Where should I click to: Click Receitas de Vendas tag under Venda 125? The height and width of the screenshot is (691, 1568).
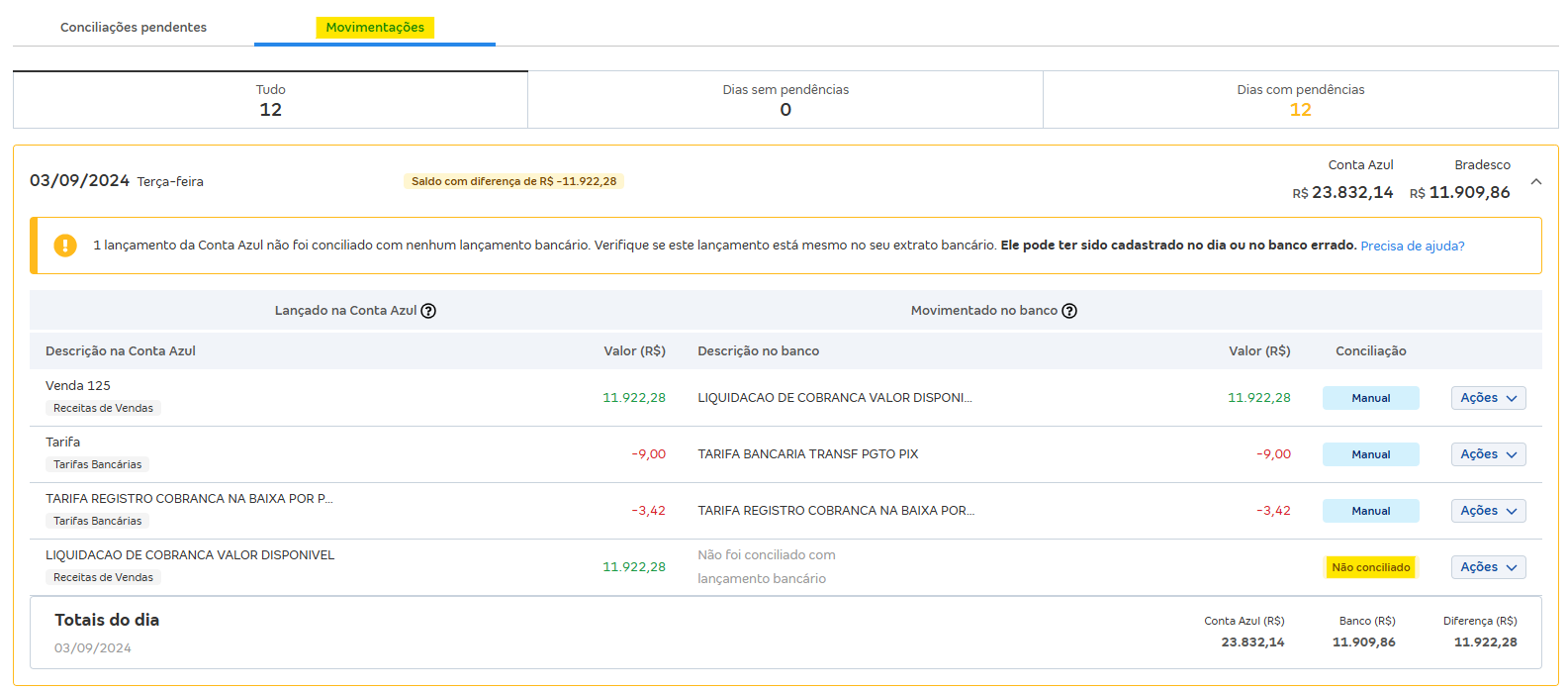(x=103, y=408)
